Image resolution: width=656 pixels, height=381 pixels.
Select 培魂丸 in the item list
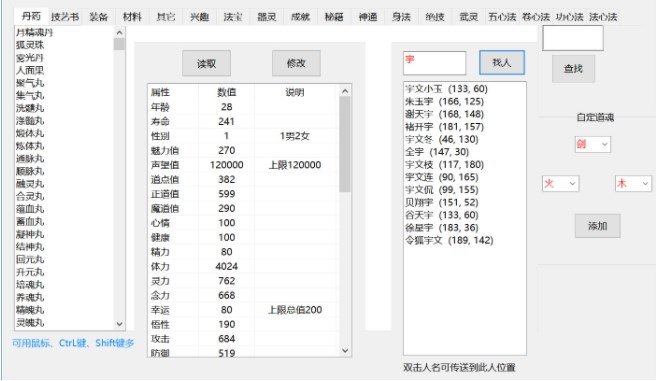coord(30,284)
